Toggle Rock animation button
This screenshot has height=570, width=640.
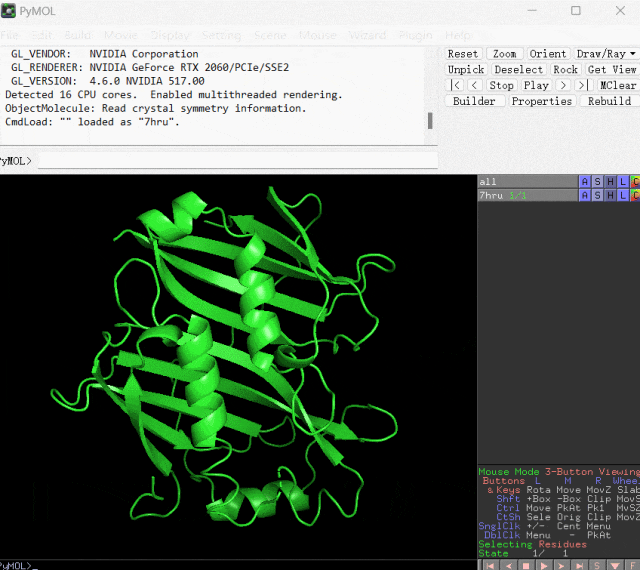[x=565, y=70]
